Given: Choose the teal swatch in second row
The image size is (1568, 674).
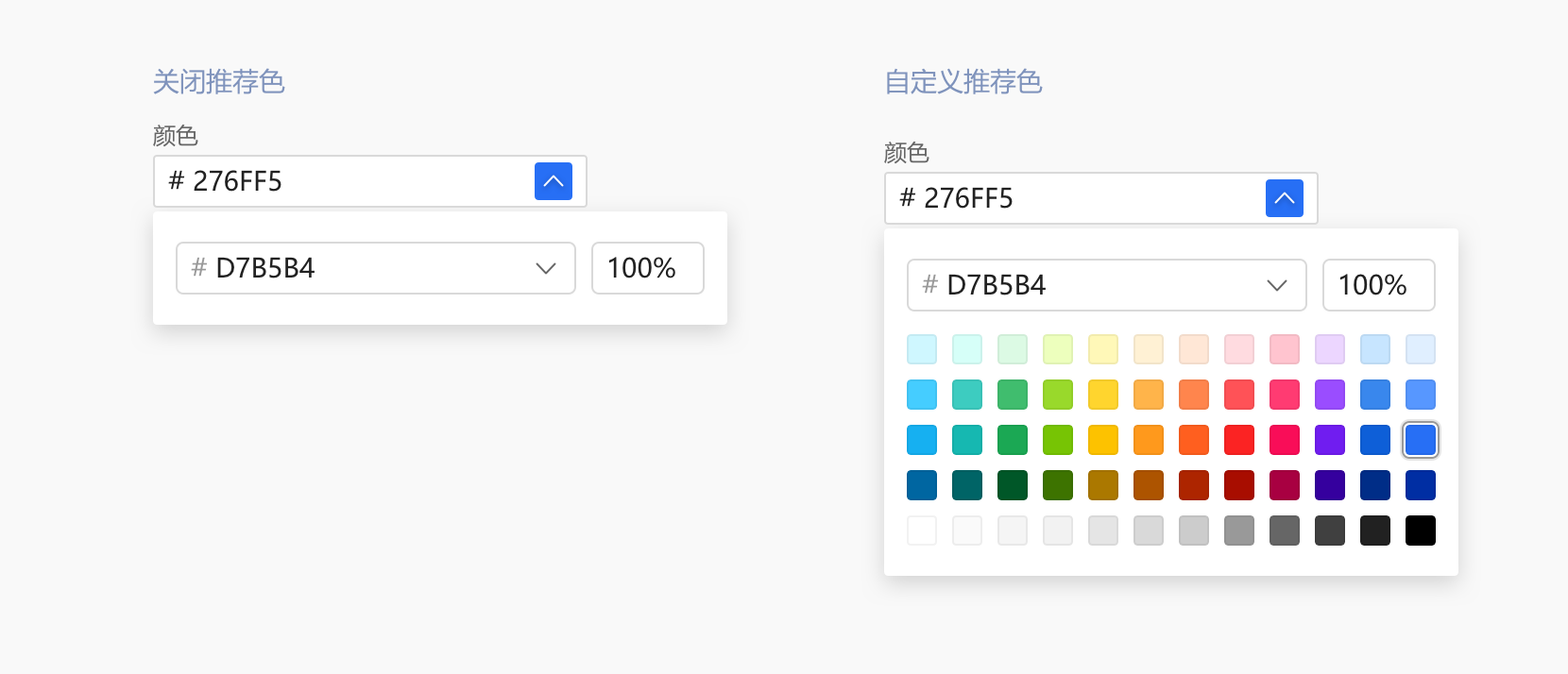Looking at the screenshot, I should click(x=967, y=395).
